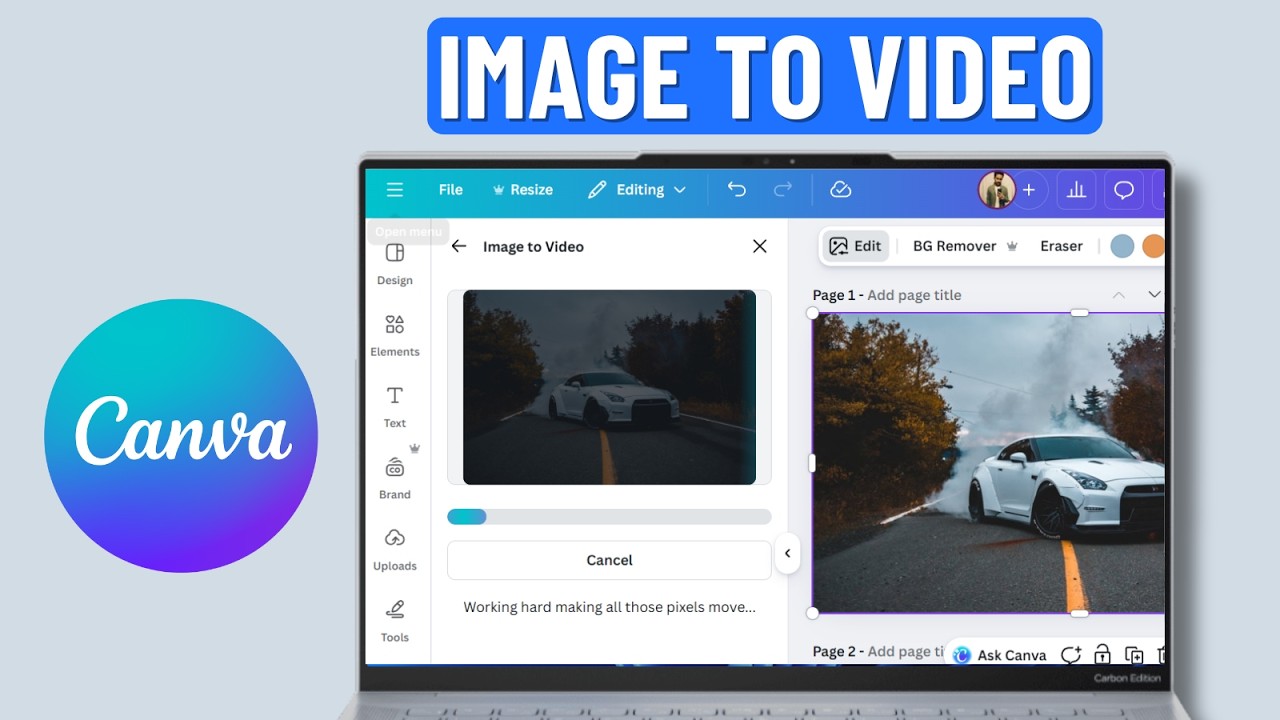Viewport: 1280px width, 720px height.
Task: Cancel the video generation
Action: pos(609,560)
